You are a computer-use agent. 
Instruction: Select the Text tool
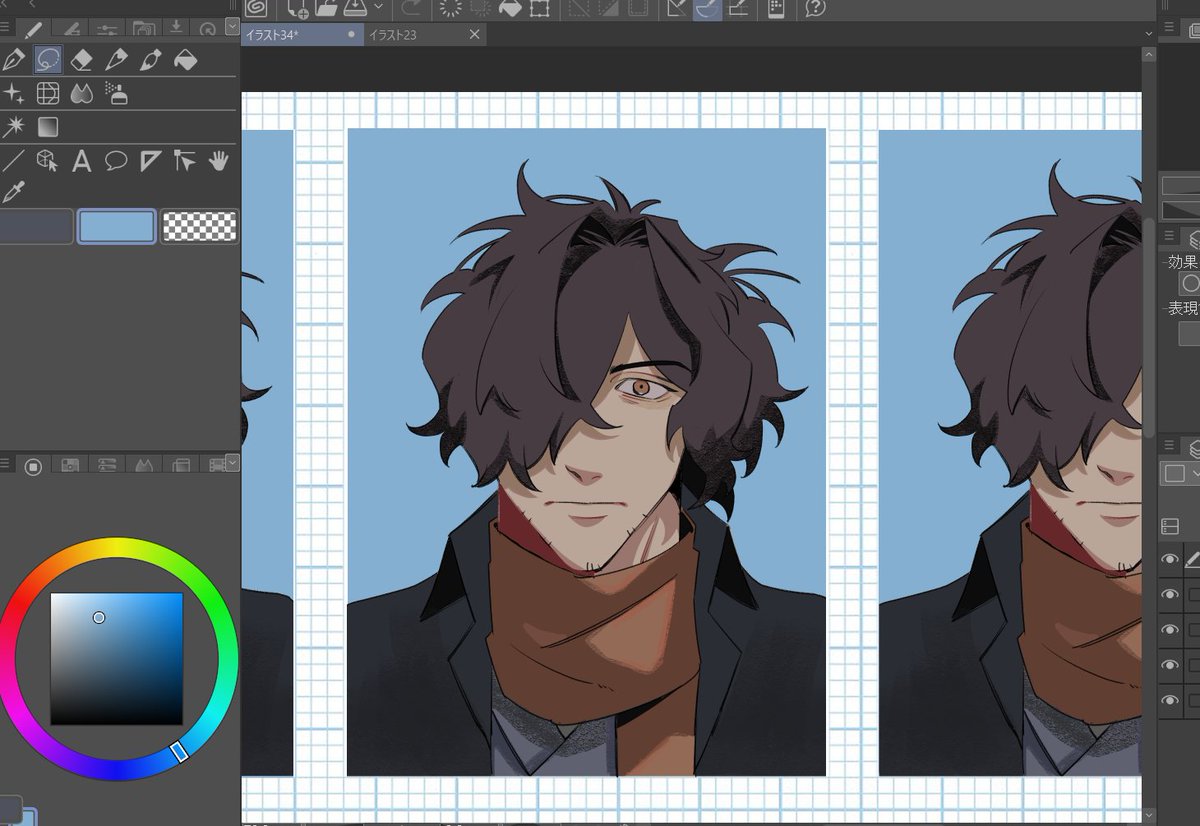(82, 160)
